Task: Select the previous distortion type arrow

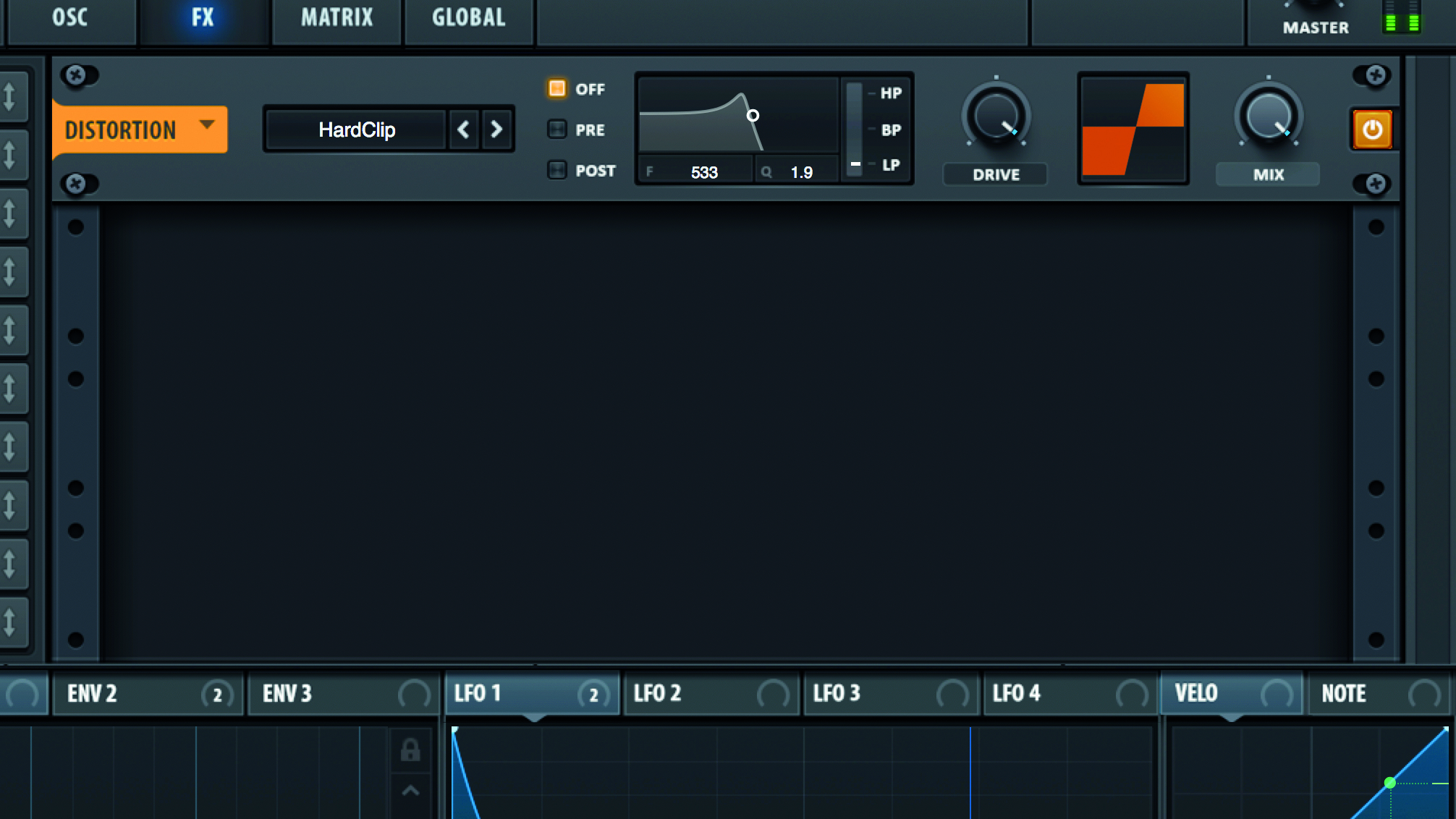Action: click(464, 130)
